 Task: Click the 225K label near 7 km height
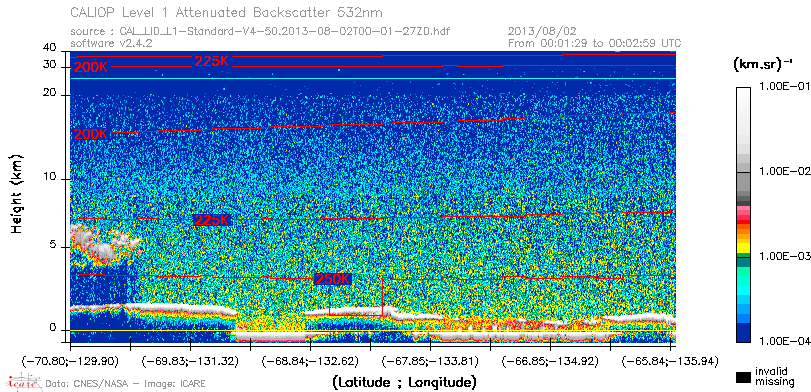[x=212, y=220]
